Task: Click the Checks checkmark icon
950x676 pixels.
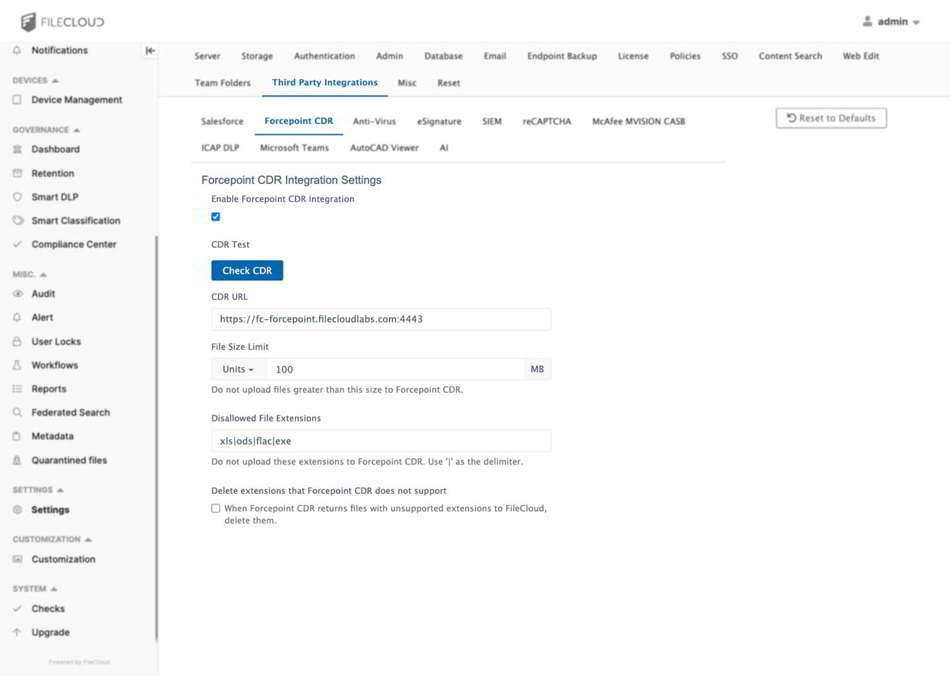Action: (x=17, y=609)
